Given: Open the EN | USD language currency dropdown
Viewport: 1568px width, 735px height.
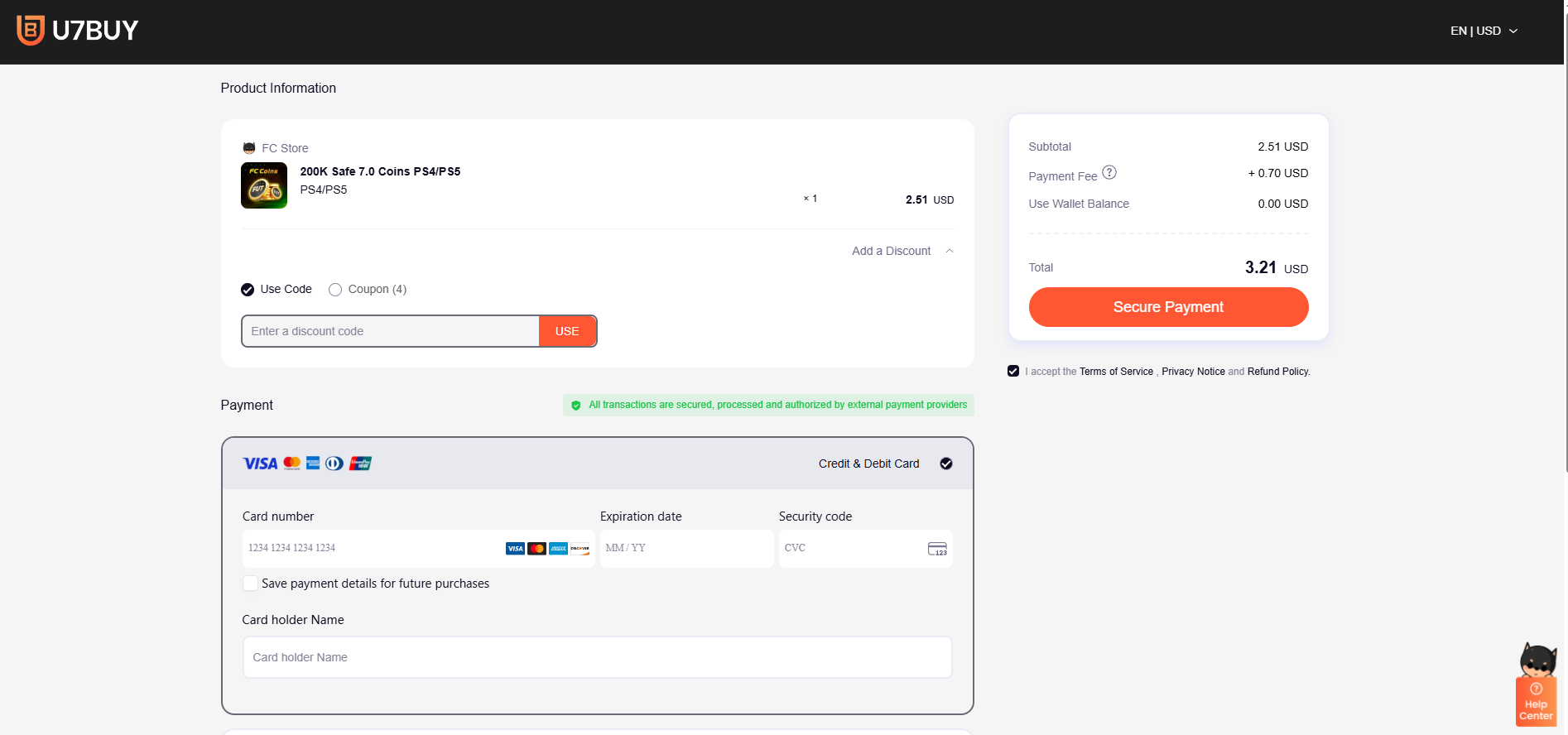Looking at the screenshot, I should point(1484,31).
